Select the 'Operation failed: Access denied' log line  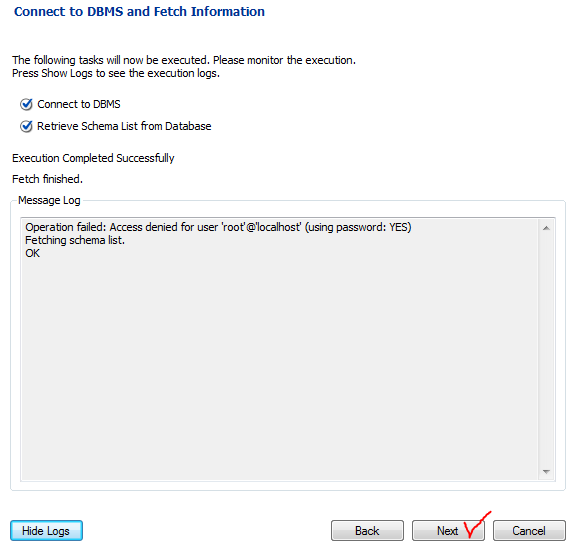tap(218, 227)
